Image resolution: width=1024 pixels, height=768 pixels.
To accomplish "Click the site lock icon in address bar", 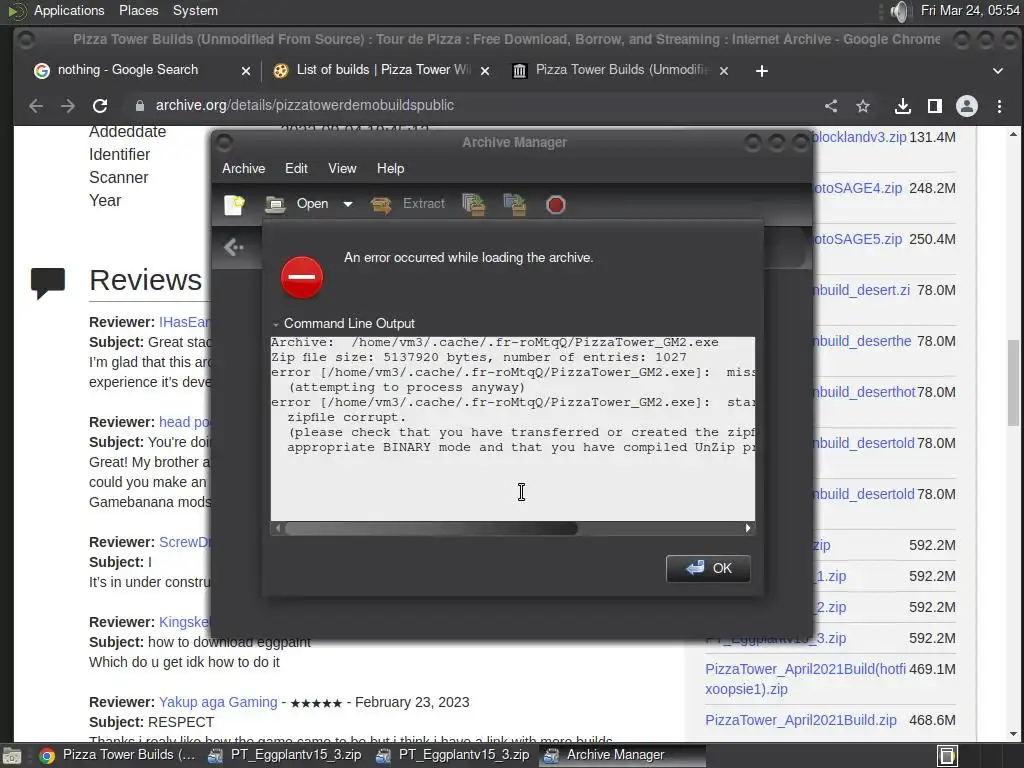I will point(139,106).
